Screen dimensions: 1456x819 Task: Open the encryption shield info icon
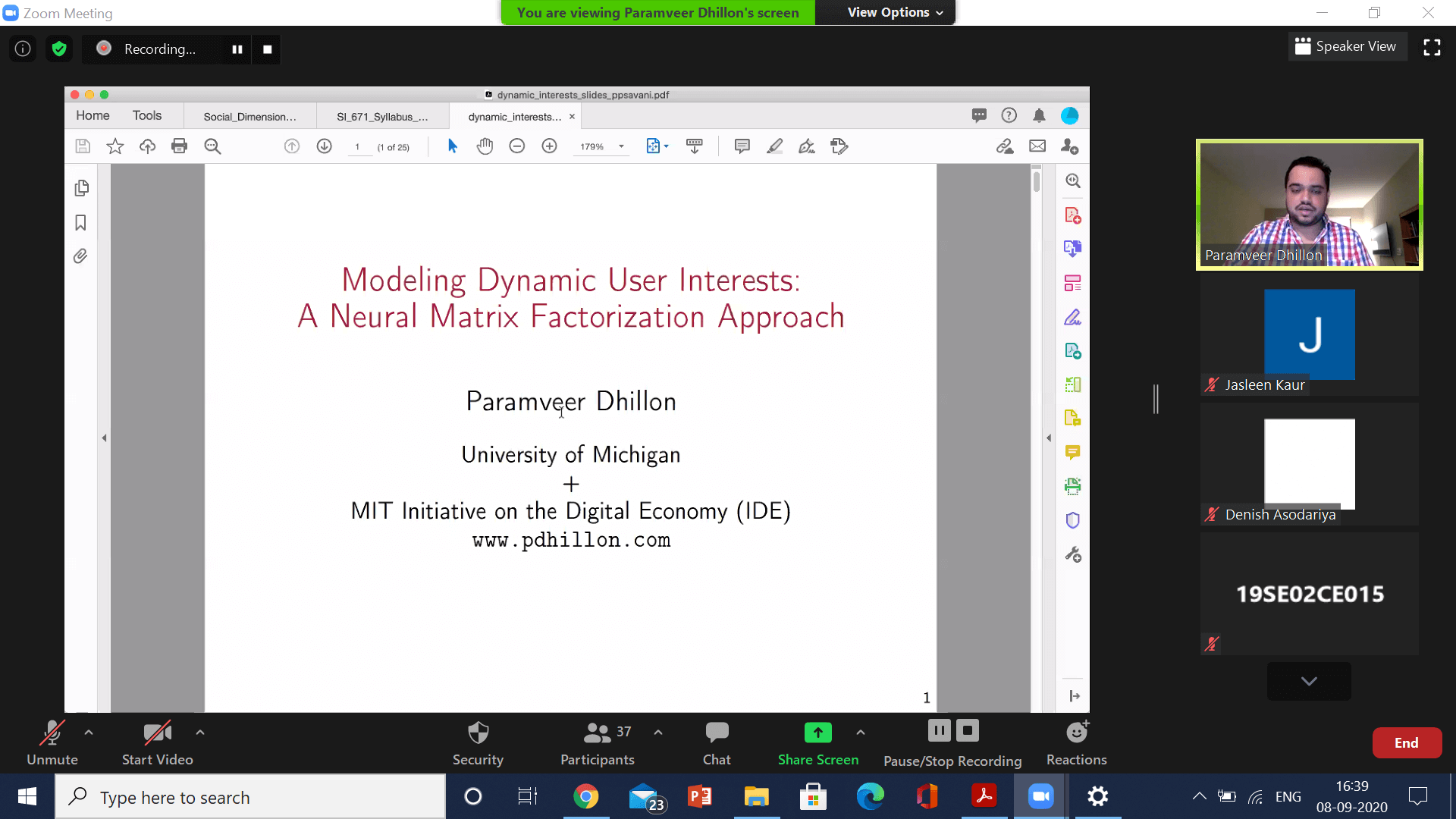(x=59, y=49)
